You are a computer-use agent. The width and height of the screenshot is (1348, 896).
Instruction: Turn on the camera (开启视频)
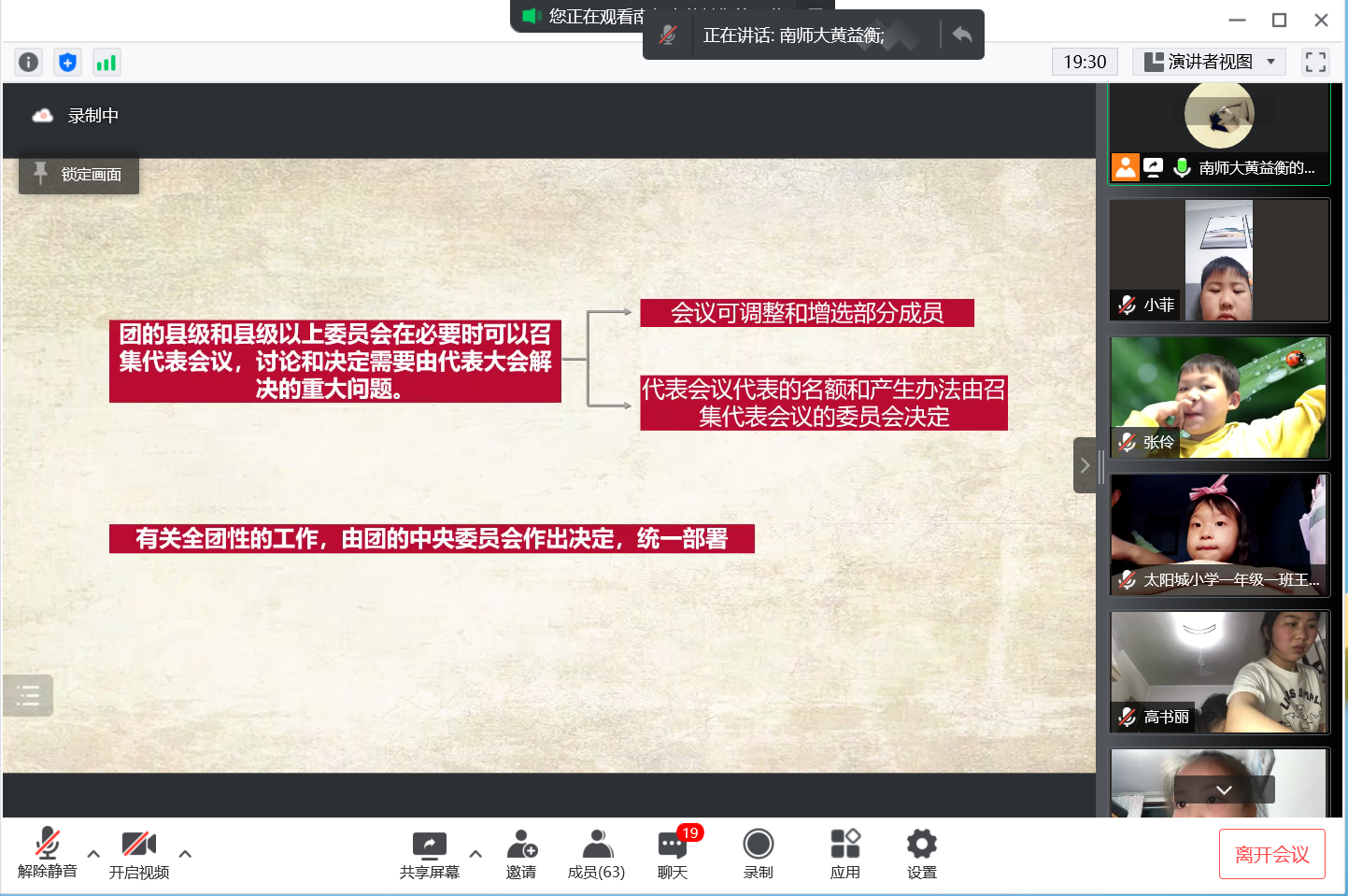click(x=139, y=853)
